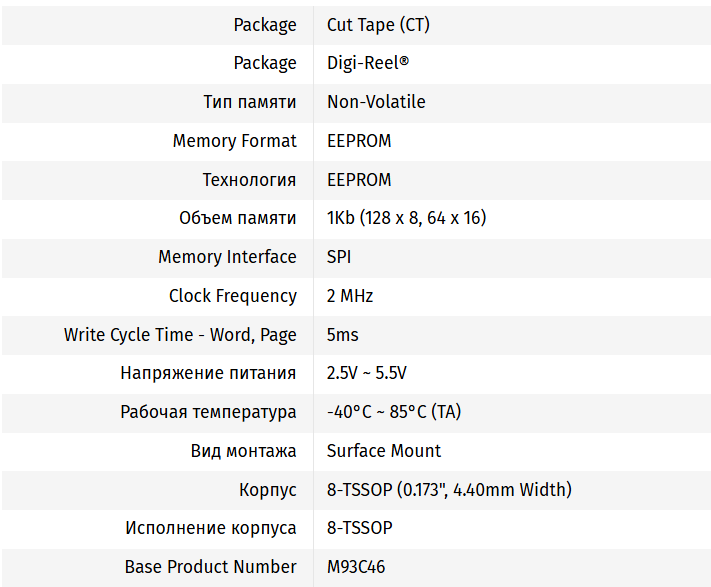
Task: Click the 1Kb (128 x 8, 64 x 16) value
Action: [x=406, y=218]
